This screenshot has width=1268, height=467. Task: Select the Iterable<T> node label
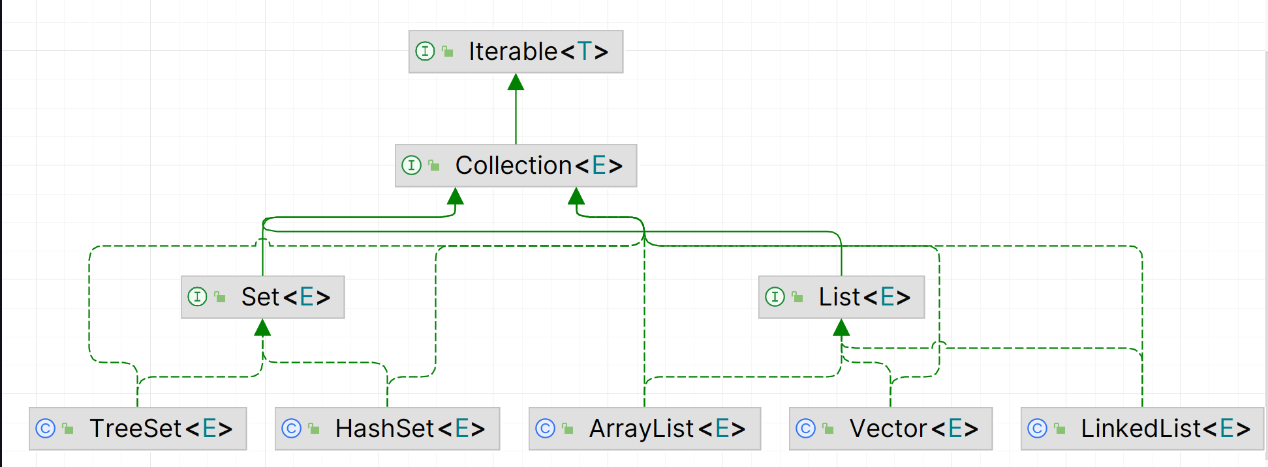(538, 52)
